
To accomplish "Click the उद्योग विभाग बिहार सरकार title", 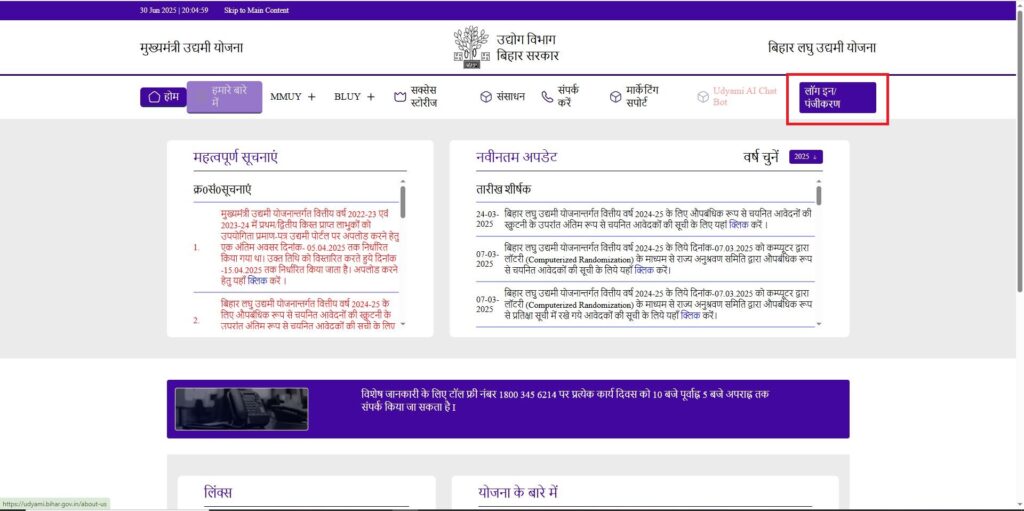I will (528, 47).
